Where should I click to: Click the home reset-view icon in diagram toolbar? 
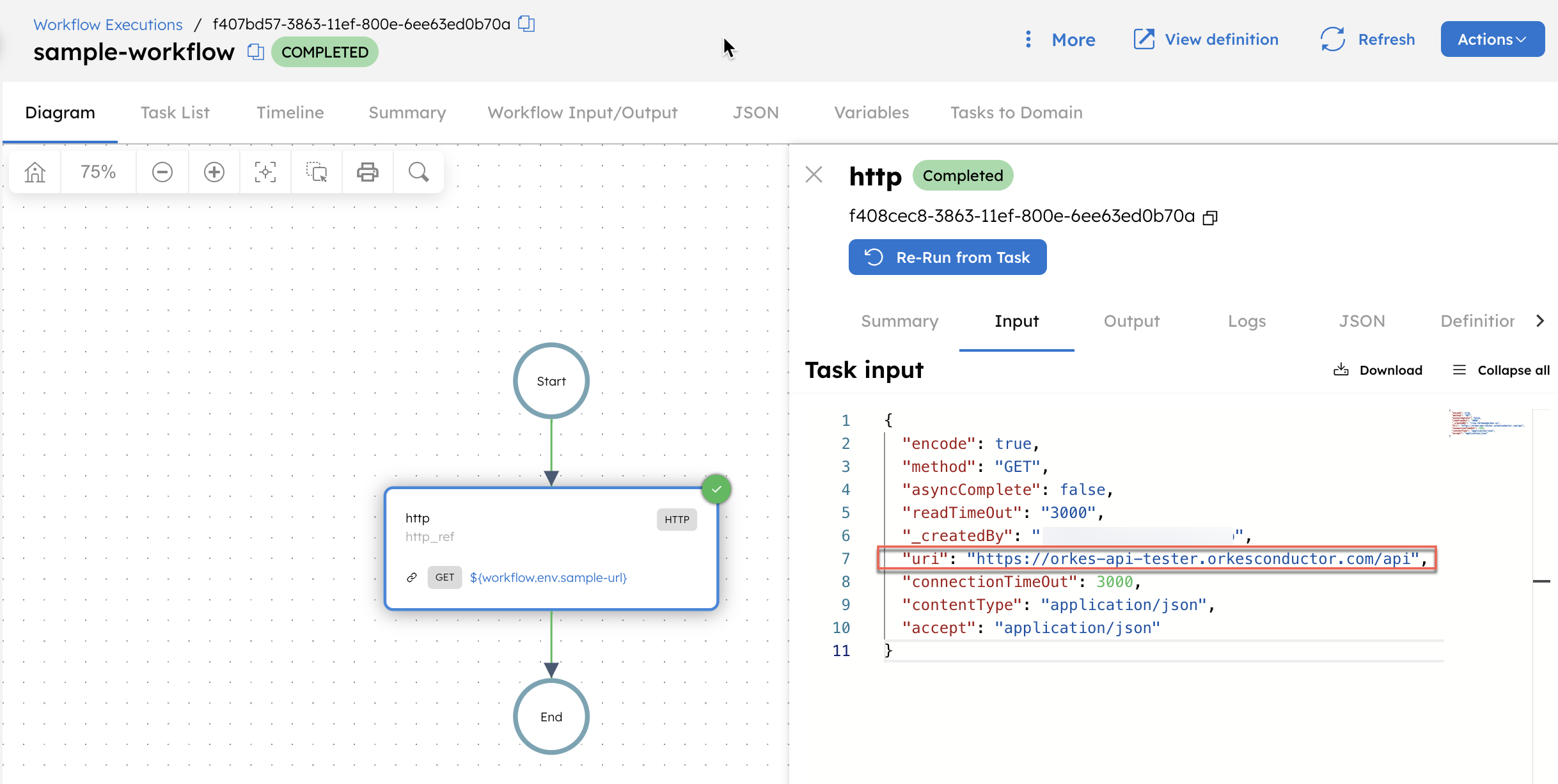[x=35, y=172]
